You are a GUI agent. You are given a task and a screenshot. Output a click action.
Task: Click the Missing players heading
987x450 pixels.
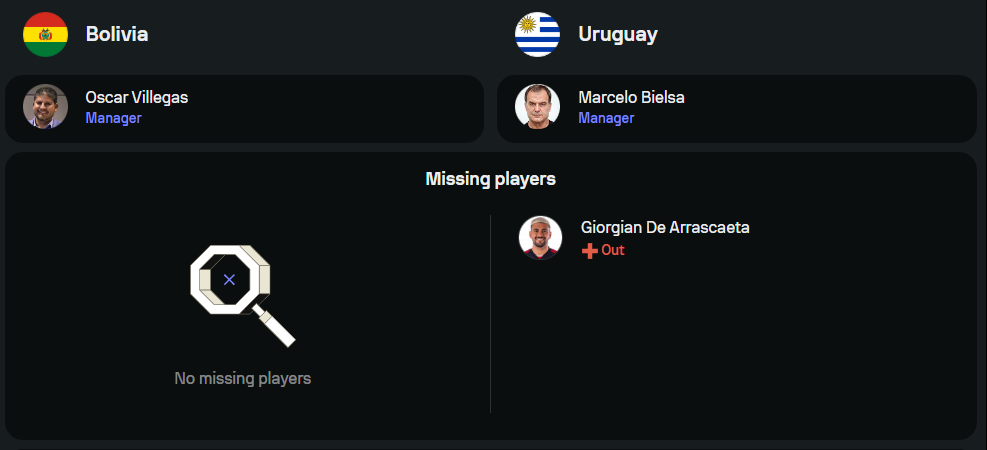491,179
